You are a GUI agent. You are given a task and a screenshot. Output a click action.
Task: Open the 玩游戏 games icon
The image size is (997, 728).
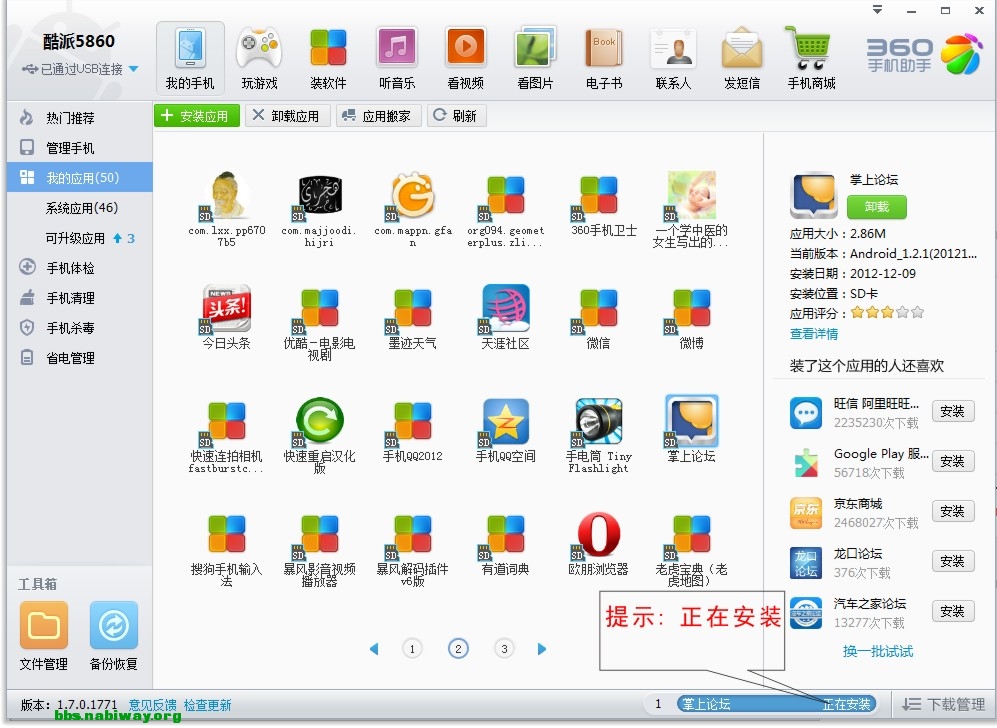(x=258, y=49)
